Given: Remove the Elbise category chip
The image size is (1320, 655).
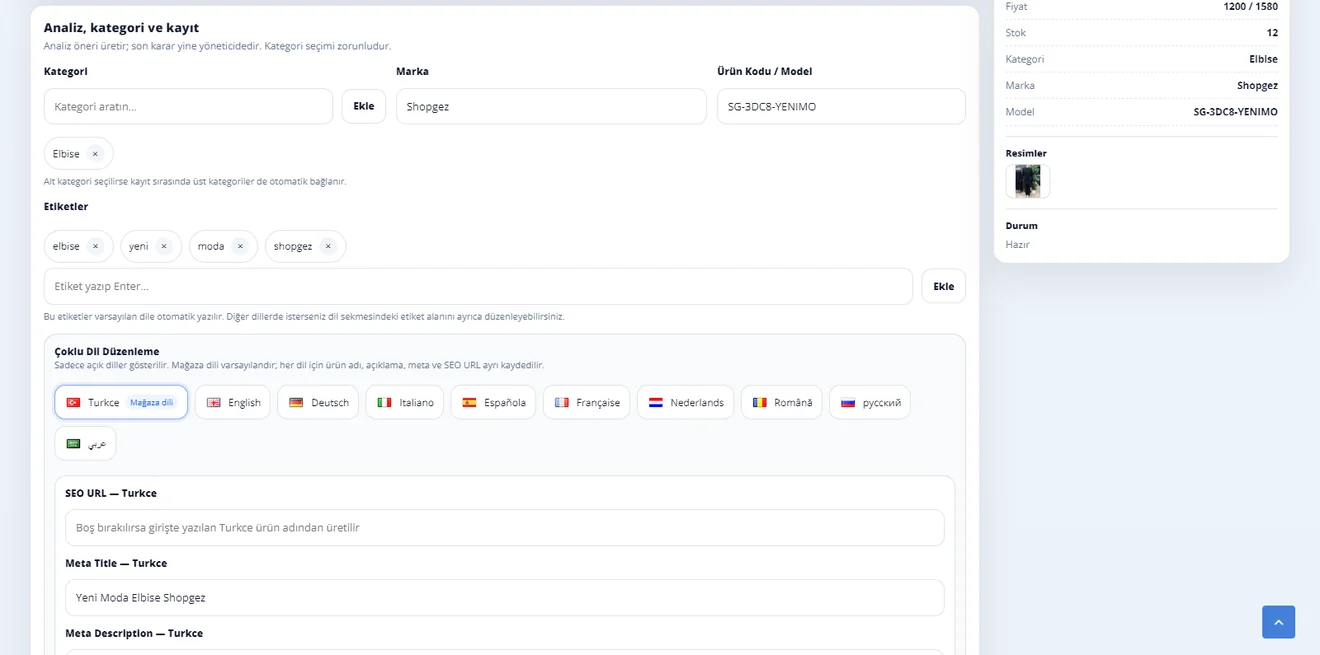Looking at the screenshot, I should [95, 154].
